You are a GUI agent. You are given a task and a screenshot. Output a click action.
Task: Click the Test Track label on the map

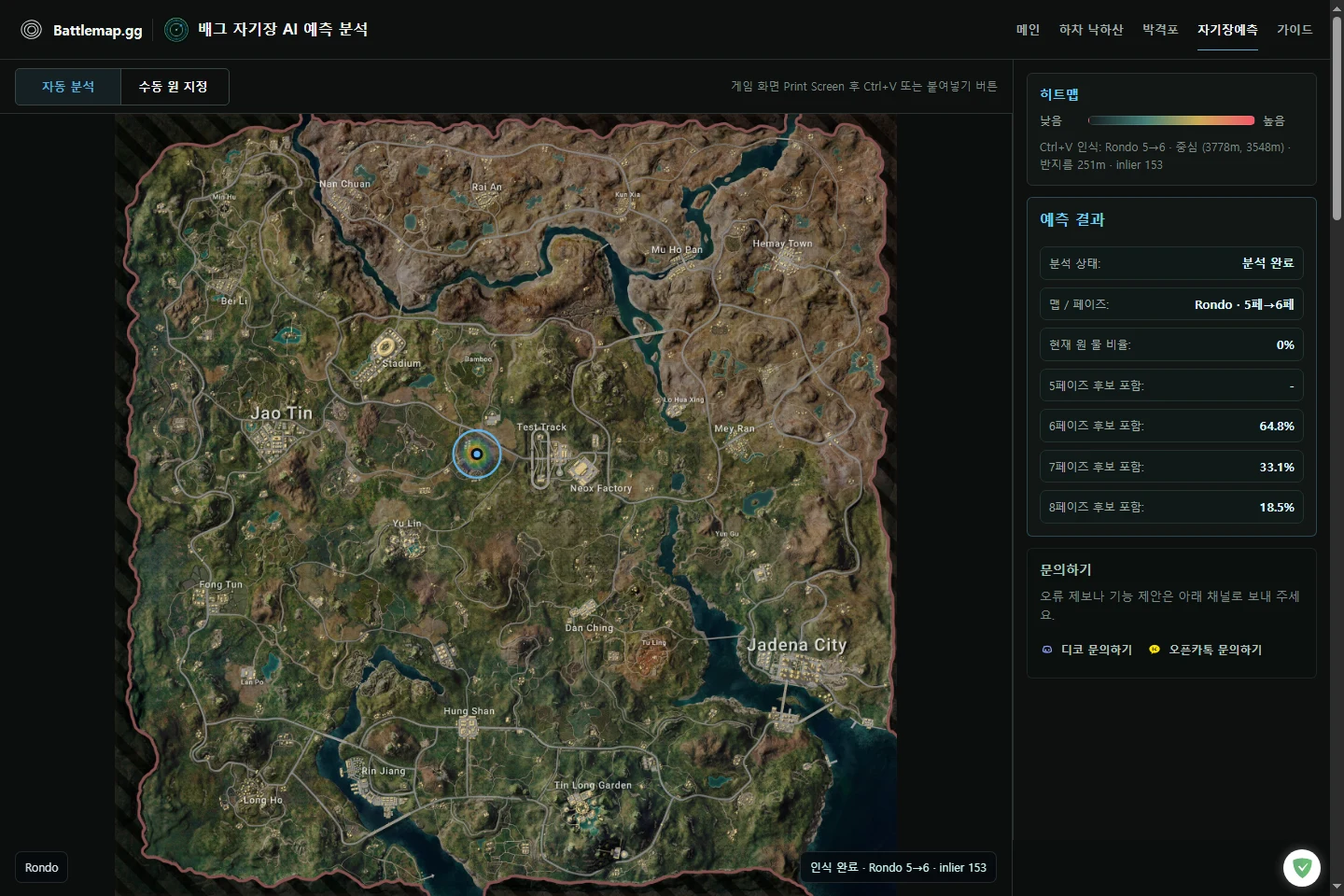coord(541,427)
